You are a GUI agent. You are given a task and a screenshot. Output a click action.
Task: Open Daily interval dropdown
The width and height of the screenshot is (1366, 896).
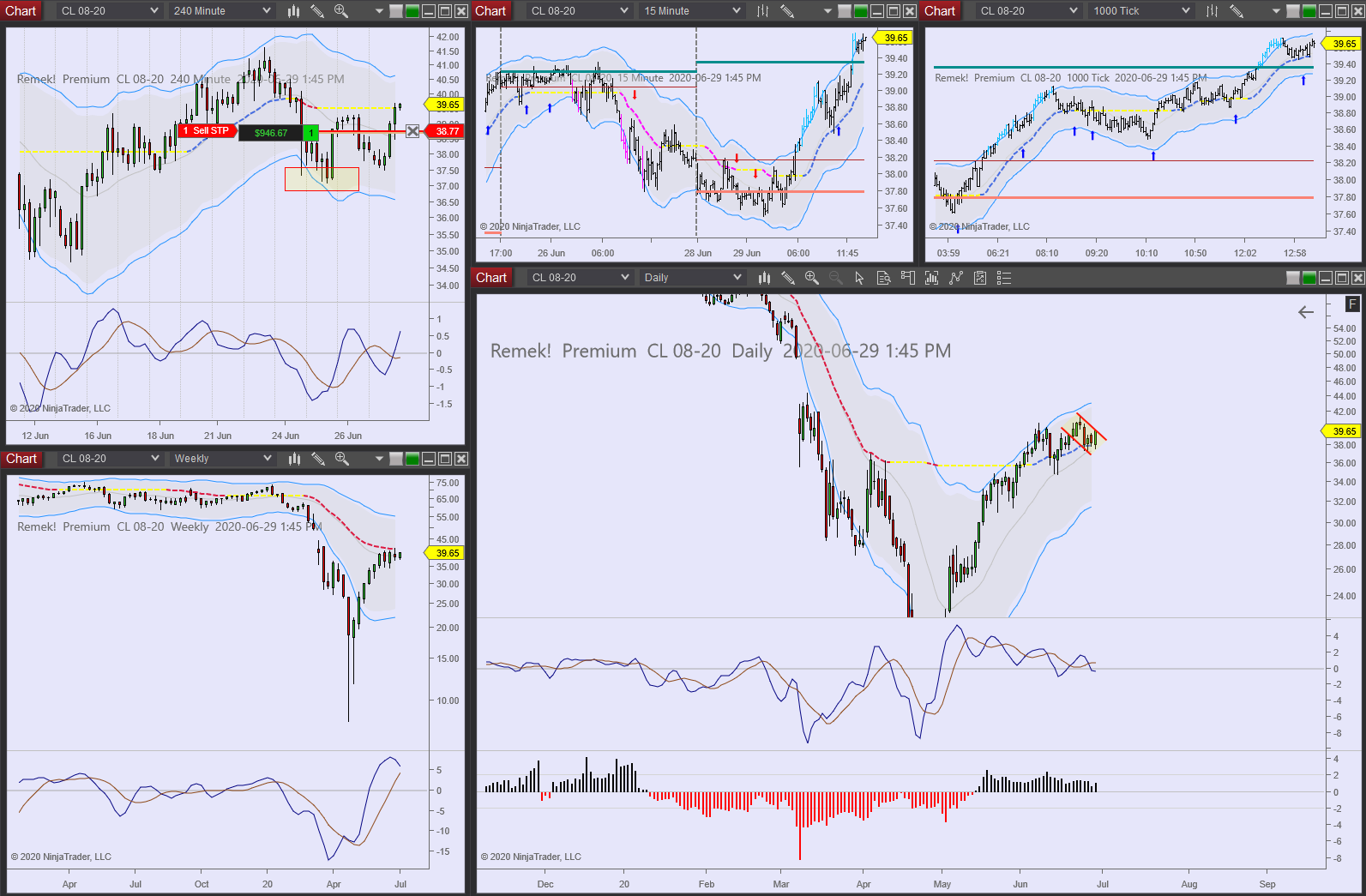point(692,278)
